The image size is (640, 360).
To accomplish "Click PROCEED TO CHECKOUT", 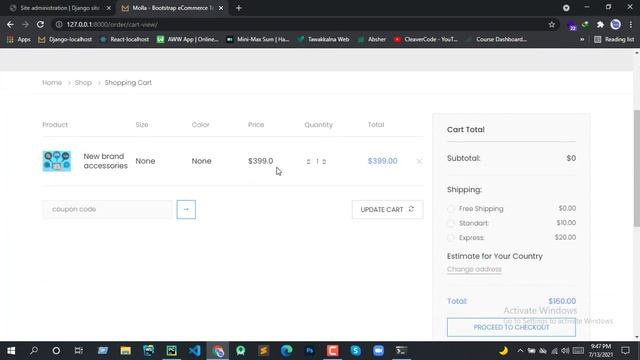I will coord(511,327).
